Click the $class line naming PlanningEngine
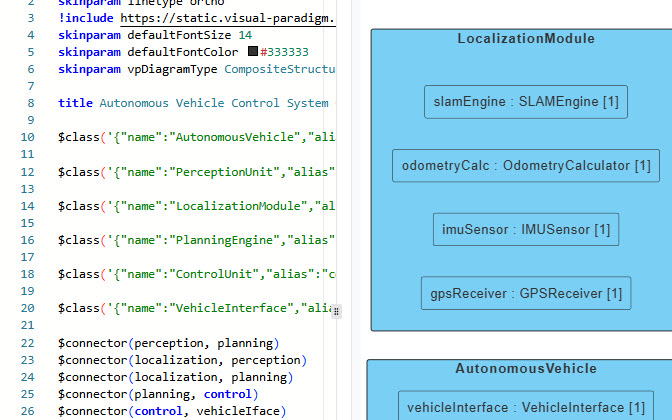The image size is (672, 420). point(196,240)
